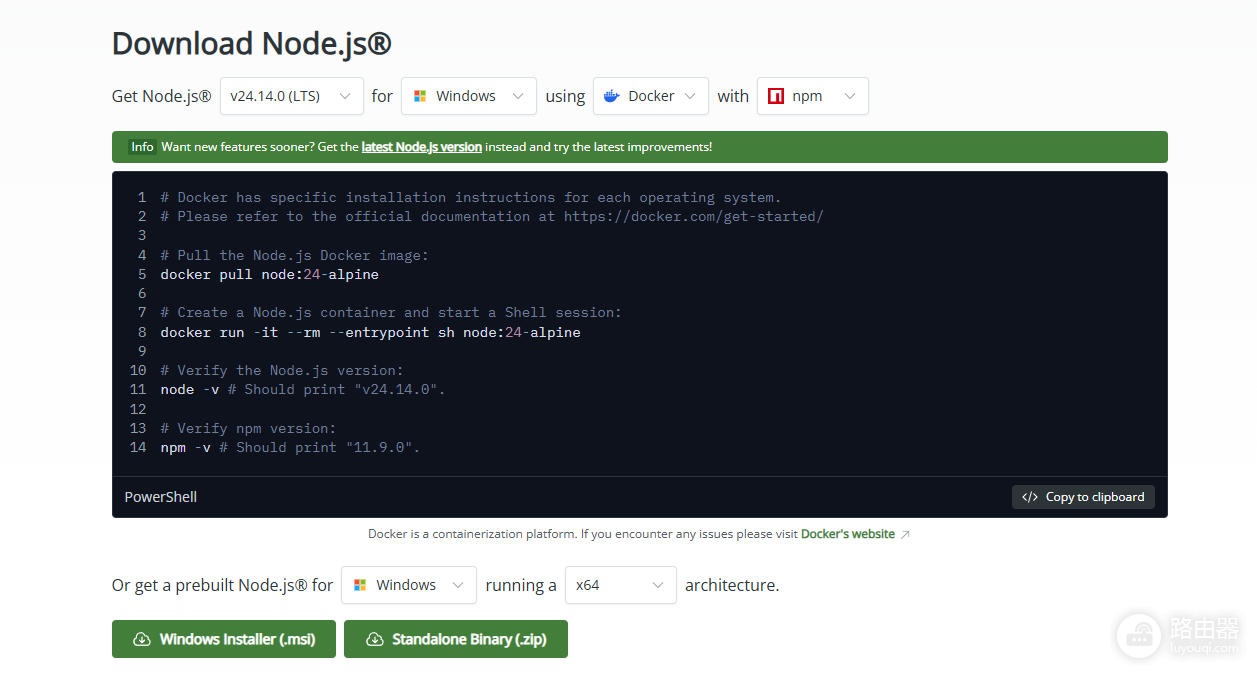Viewport: 1257px width, 676px height.
Task: Click the Windows logo icon in top dropdown
Action: (419, 96)
